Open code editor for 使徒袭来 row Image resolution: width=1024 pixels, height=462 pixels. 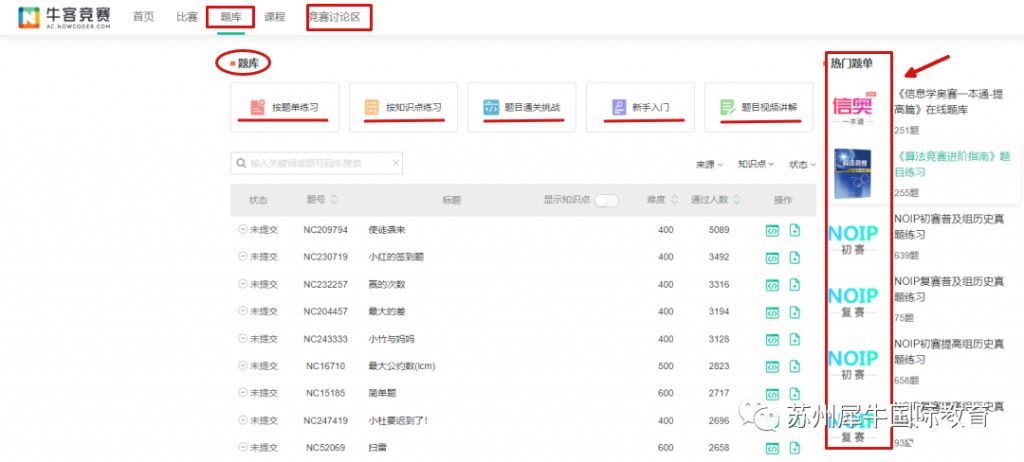772,230
